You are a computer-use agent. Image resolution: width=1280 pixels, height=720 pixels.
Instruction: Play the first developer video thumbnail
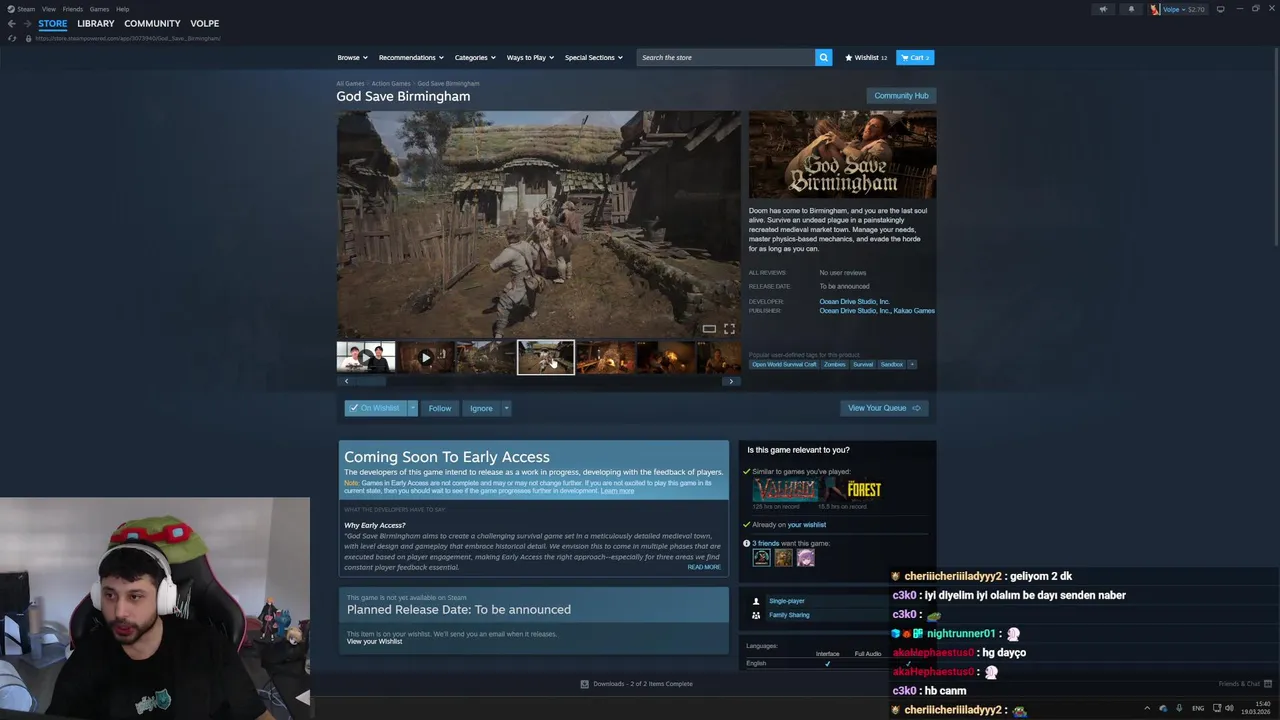[x=366, y=357]
